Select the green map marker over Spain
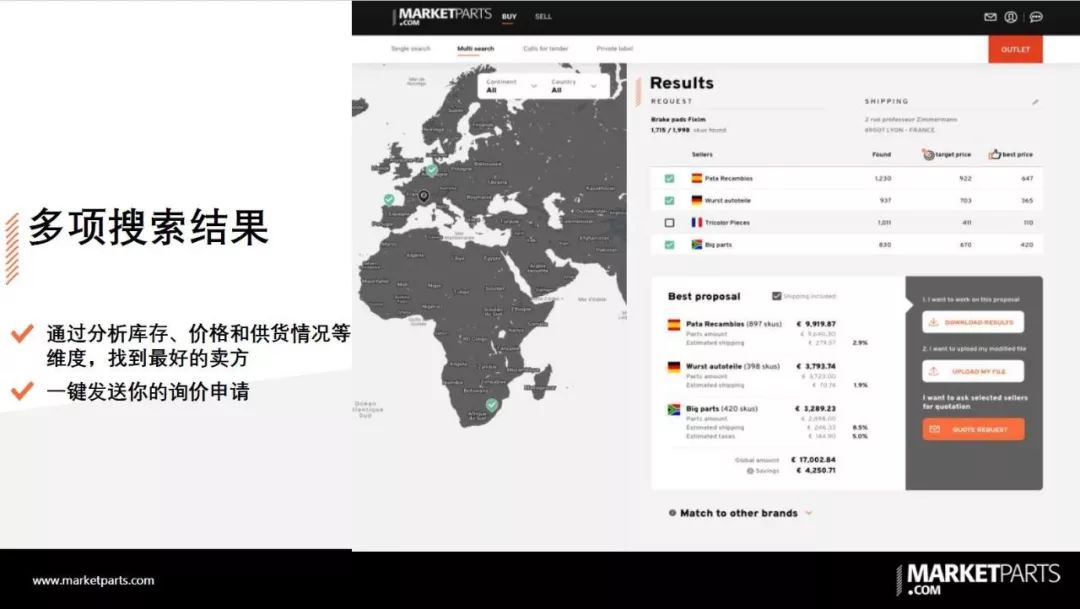 (x=389, y=199)
